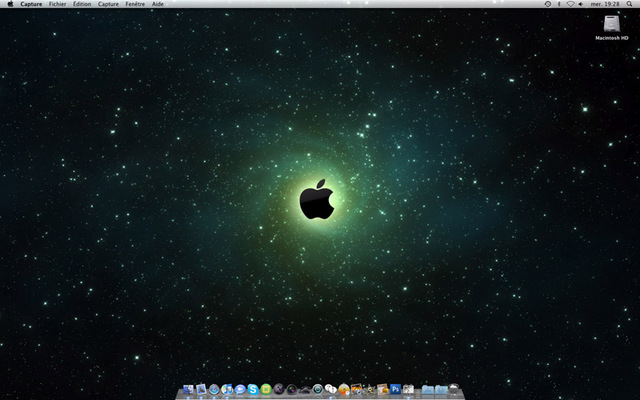Open the Apple menu
Viewport: 640px width, 400px height.
tap(10, 4)
